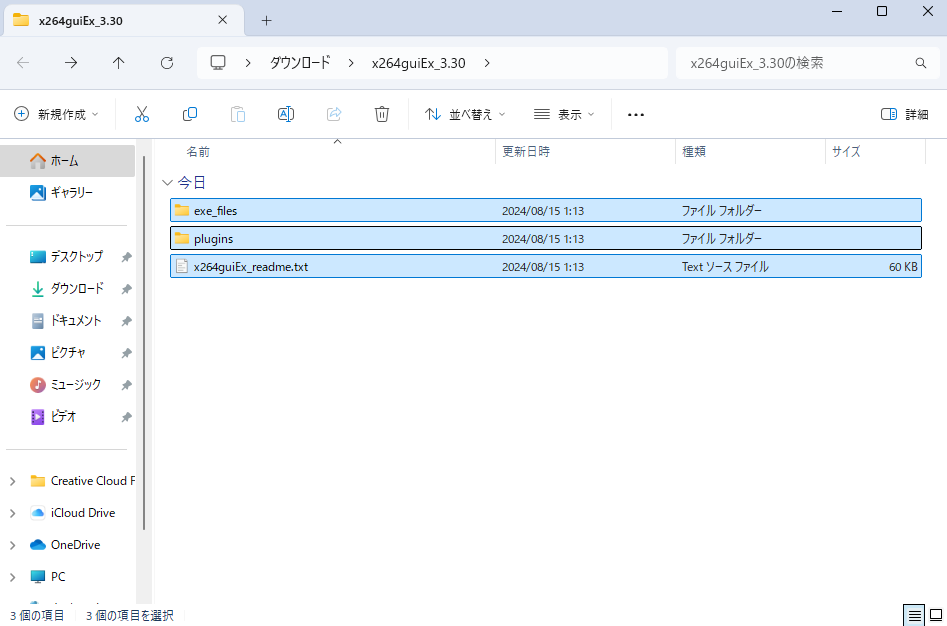
Task: Click chevron after the PC icon in address bar
Action: coord(248,63)
